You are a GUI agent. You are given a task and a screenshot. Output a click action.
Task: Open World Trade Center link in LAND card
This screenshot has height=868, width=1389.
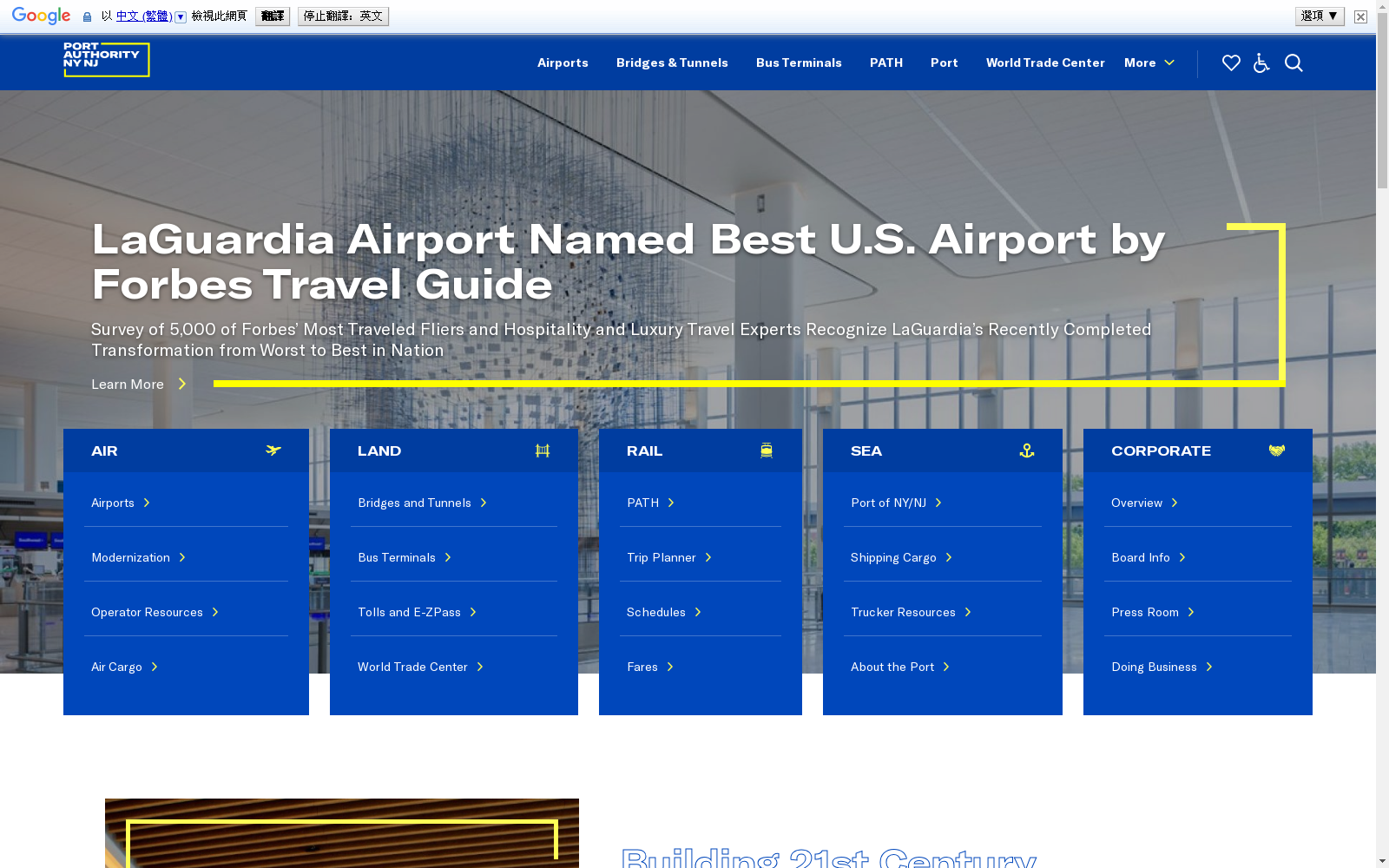click(x=421, y=667)
